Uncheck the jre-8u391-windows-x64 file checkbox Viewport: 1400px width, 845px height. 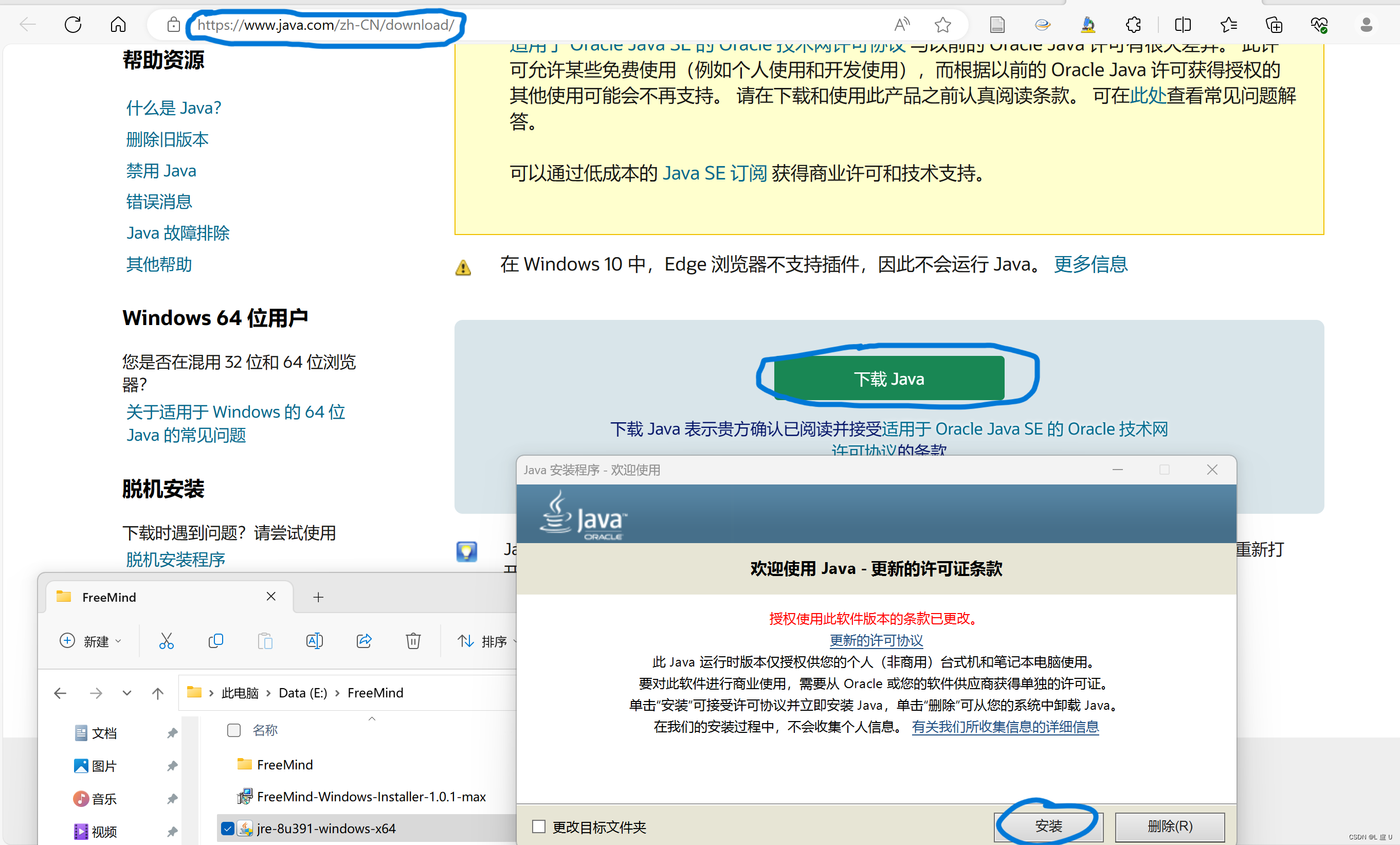click(x=227, y=829)
